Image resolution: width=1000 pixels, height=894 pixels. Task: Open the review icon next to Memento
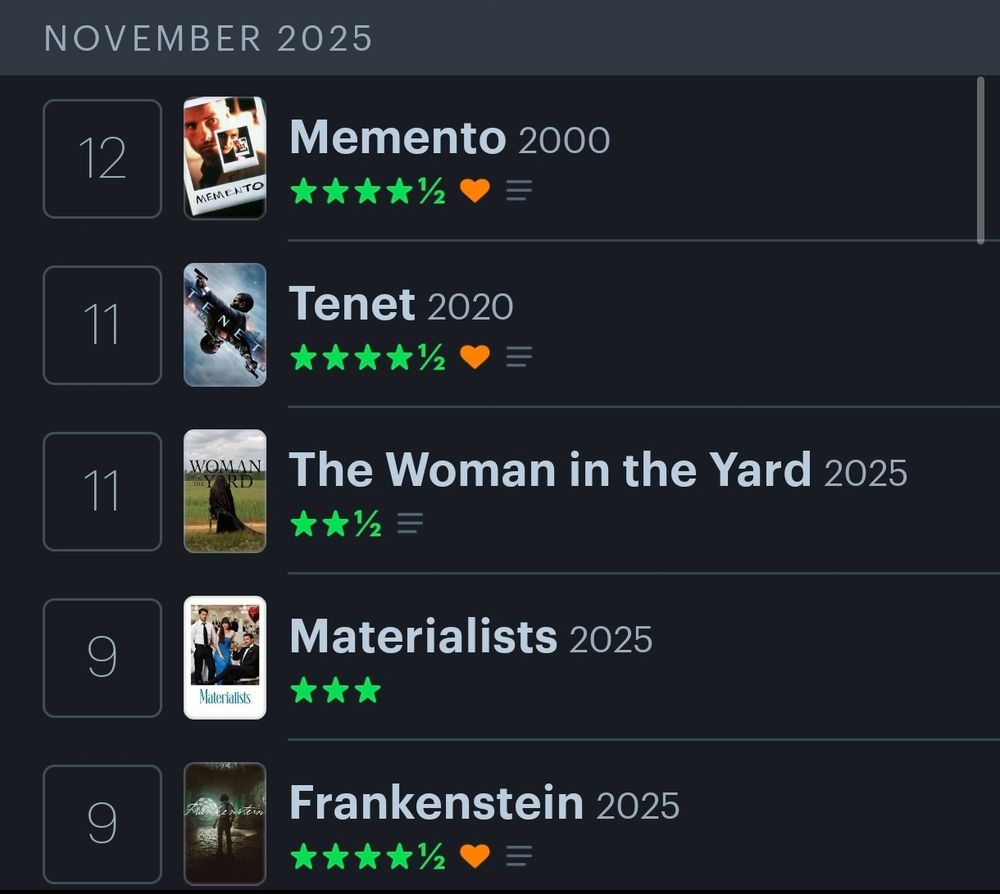point(518,191)
